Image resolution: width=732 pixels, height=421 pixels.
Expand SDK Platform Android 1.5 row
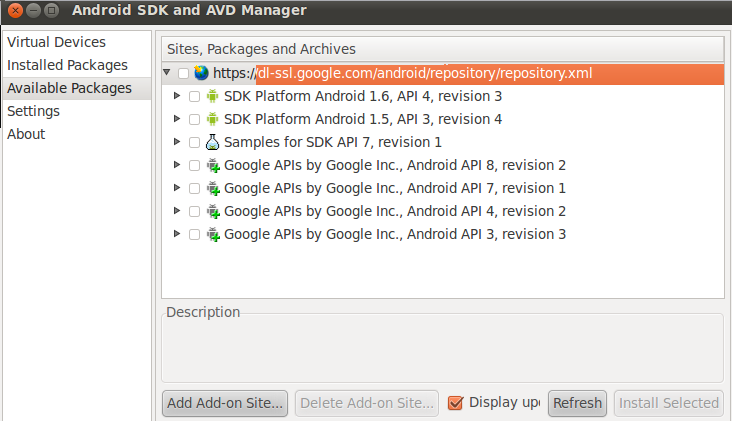(176, 119)
